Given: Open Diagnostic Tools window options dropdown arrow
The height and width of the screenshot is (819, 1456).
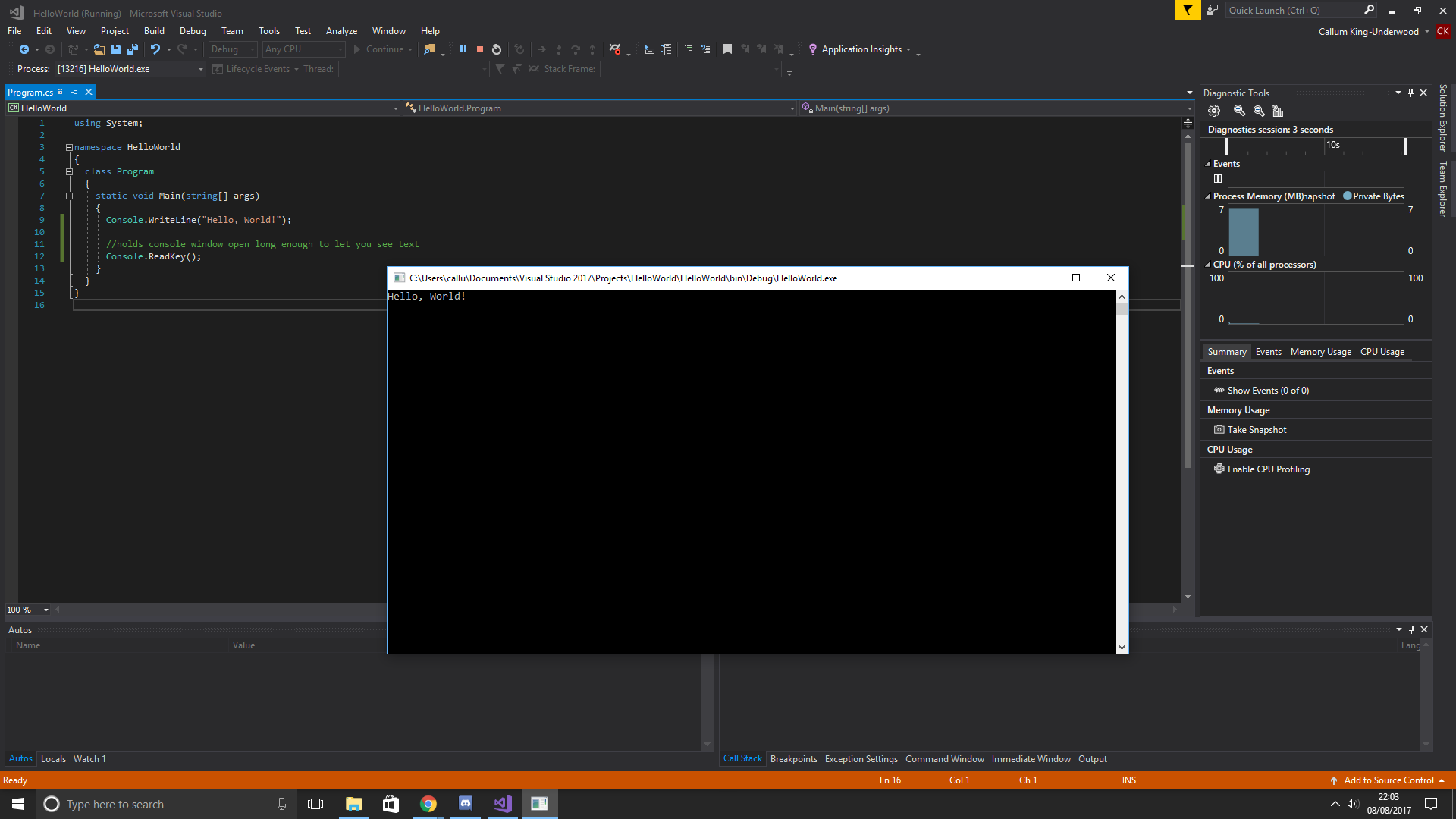Looking at the screenshot, I should [1398, 93].
